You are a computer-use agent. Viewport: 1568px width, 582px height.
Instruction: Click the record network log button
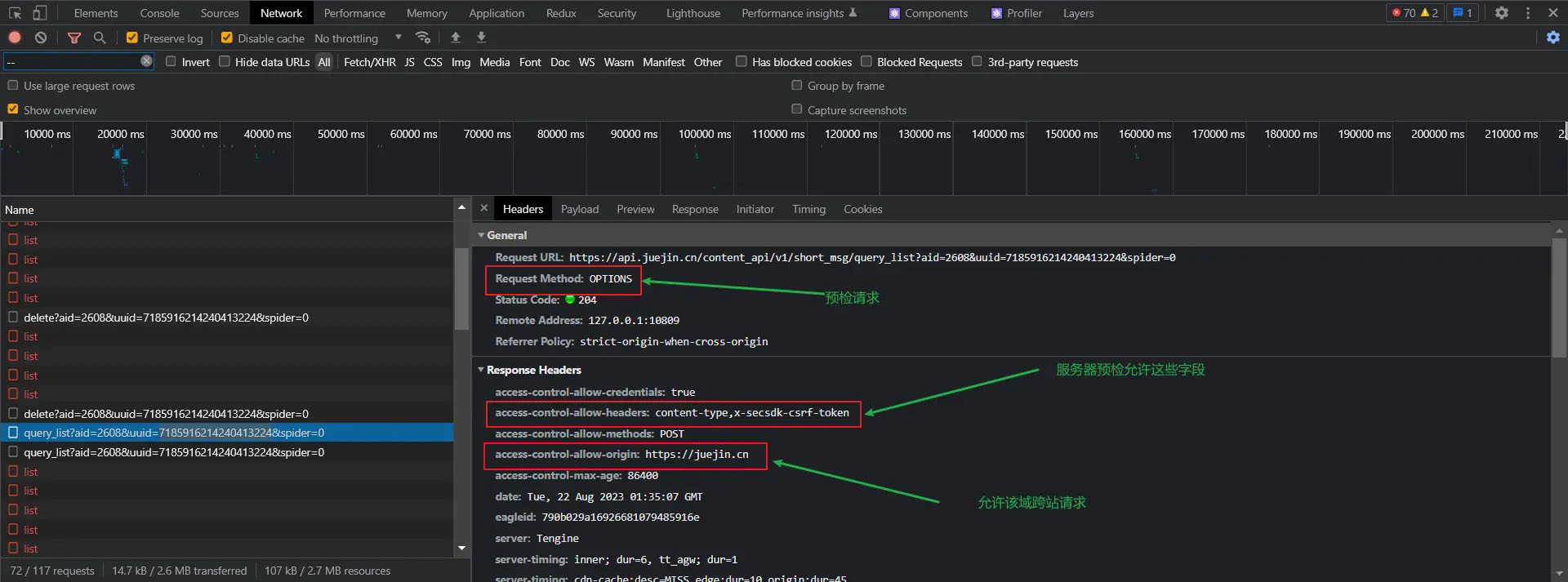15,38
